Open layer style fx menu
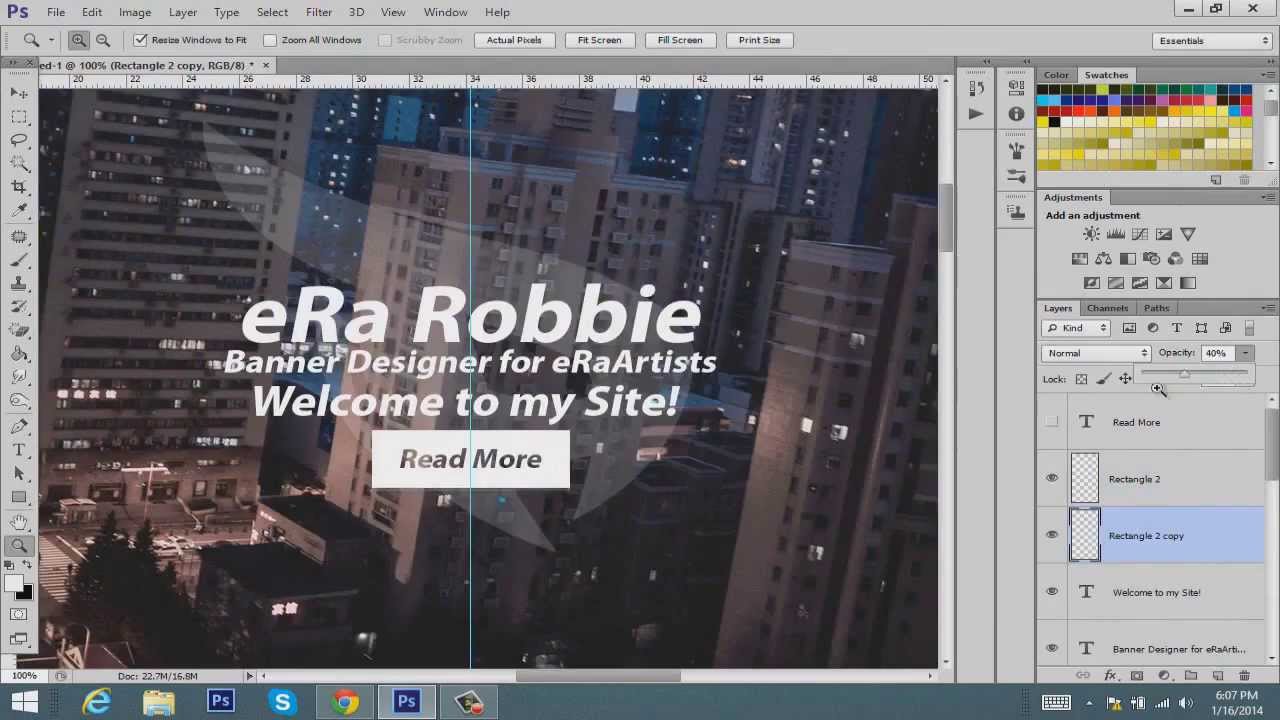The width and height of the screenshot is (1280, 720). [1110, 676]
